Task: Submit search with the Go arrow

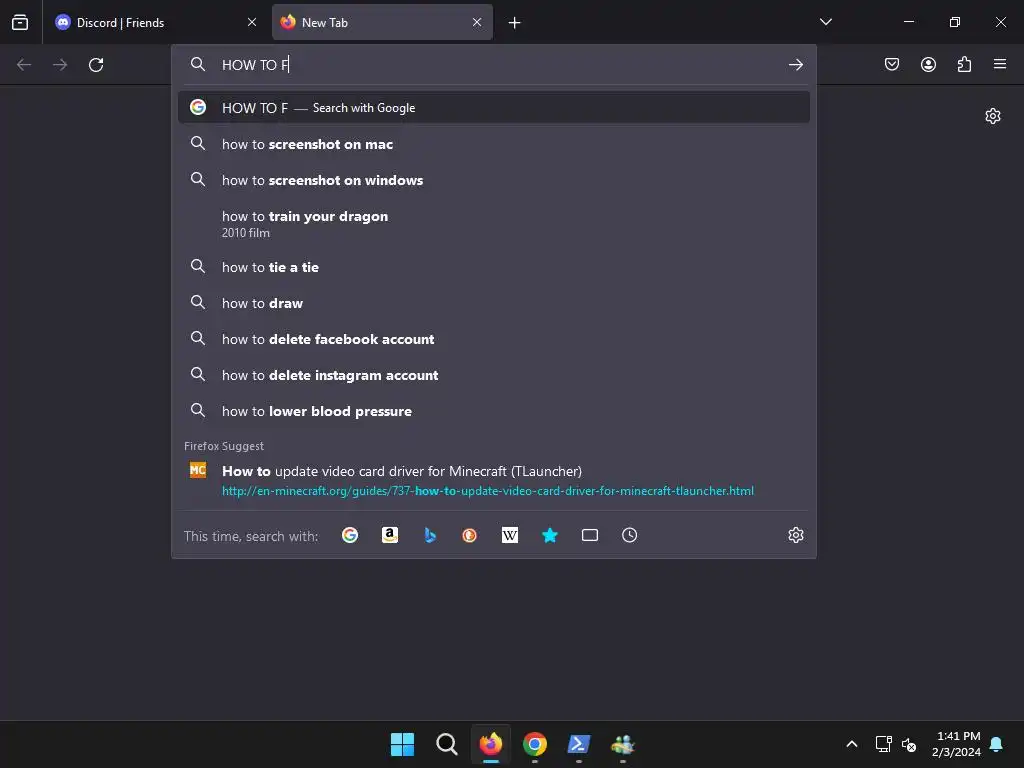Action: click(x=795, y=65)
